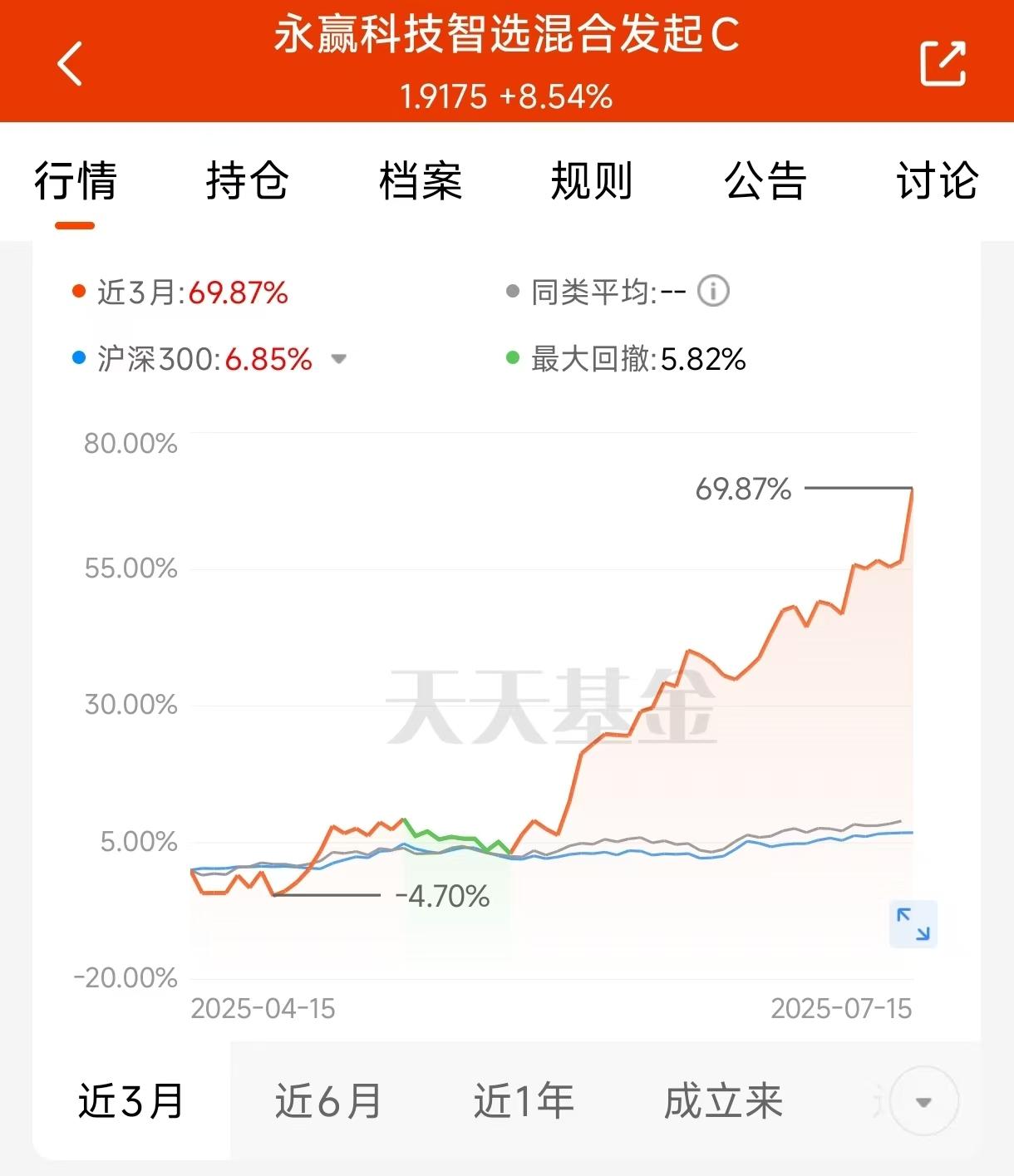The height and width of the screenshot is (1176, 1014).
Task: Open the 规则 tab
Action: point(592,181)
